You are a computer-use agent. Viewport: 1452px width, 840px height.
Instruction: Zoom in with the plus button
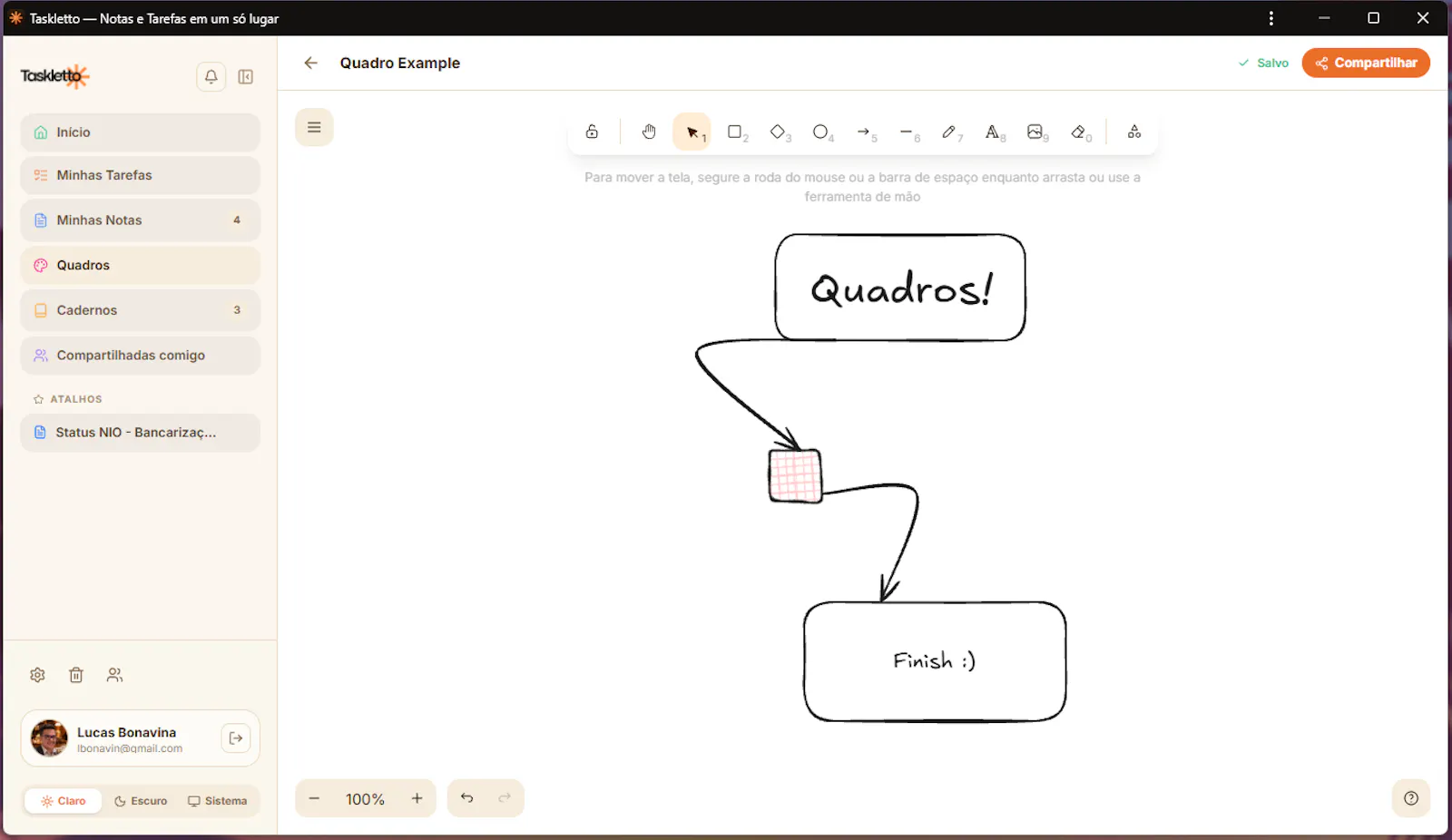tap(417, 798)
